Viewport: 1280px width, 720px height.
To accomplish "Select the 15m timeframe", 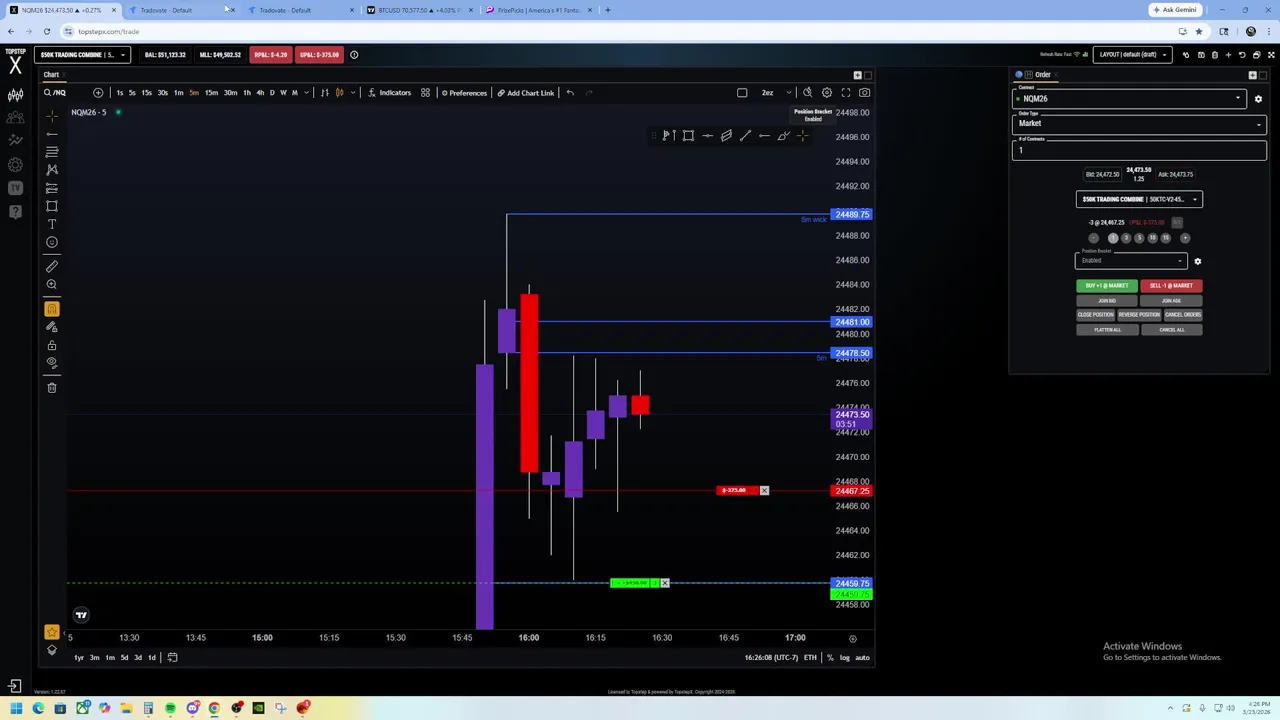I will pos(211,93).
